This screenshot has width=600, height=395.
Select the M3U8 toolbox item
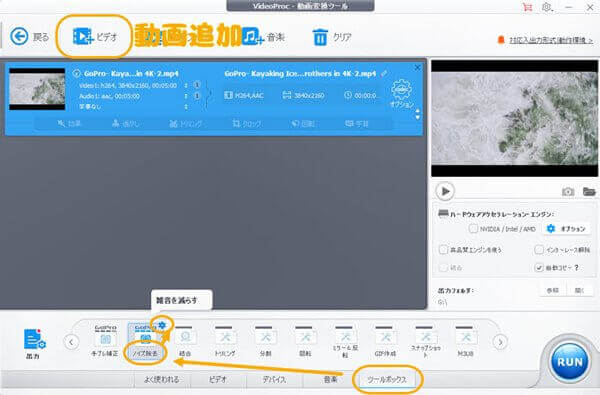coord(465,341)
